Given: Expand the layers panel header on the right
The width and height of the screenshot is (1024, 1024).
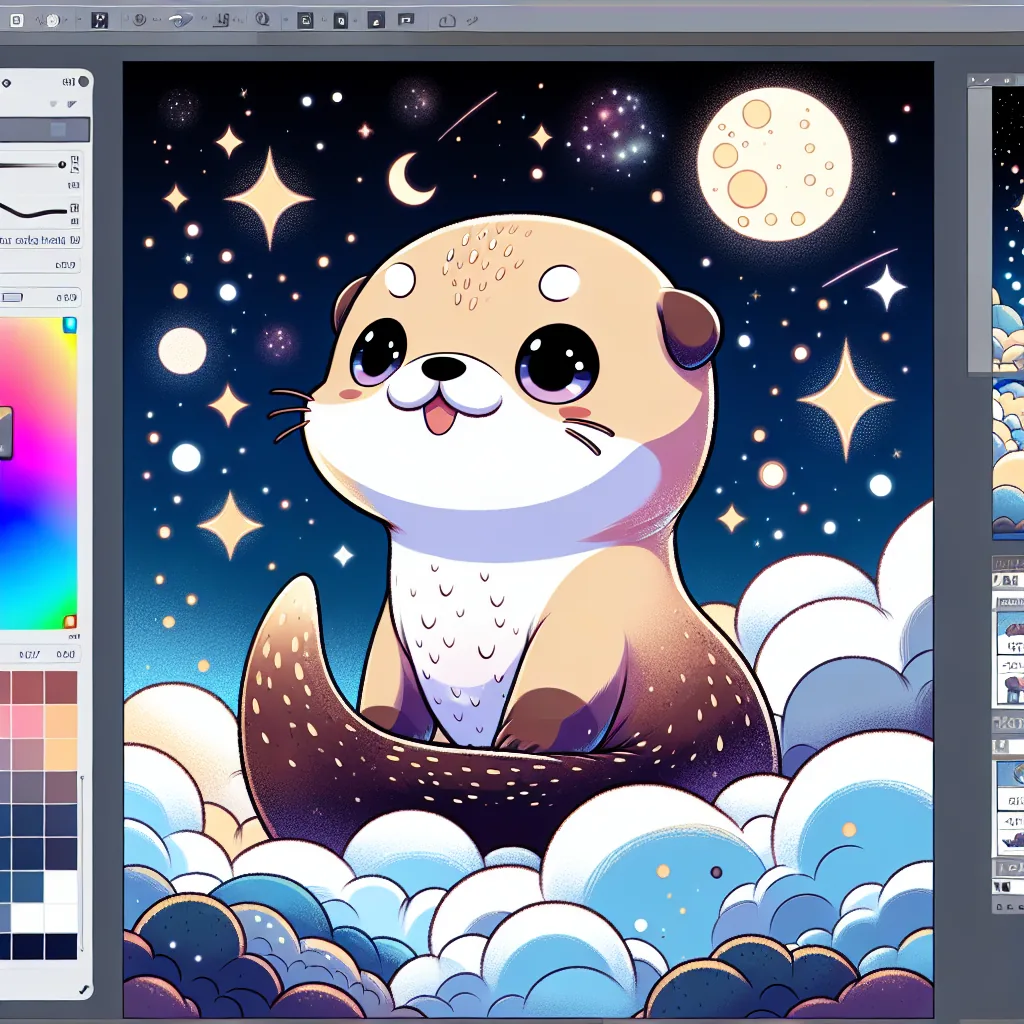Looking at the screenshot, I should [1007, 563].
